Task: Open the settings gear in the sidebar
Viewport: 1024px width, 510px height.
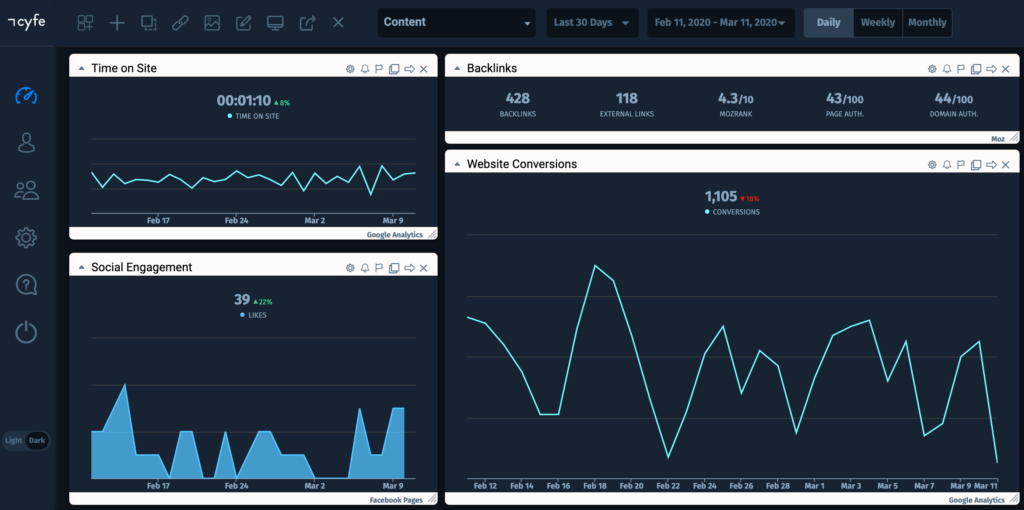Action: [x=26, y=238]
